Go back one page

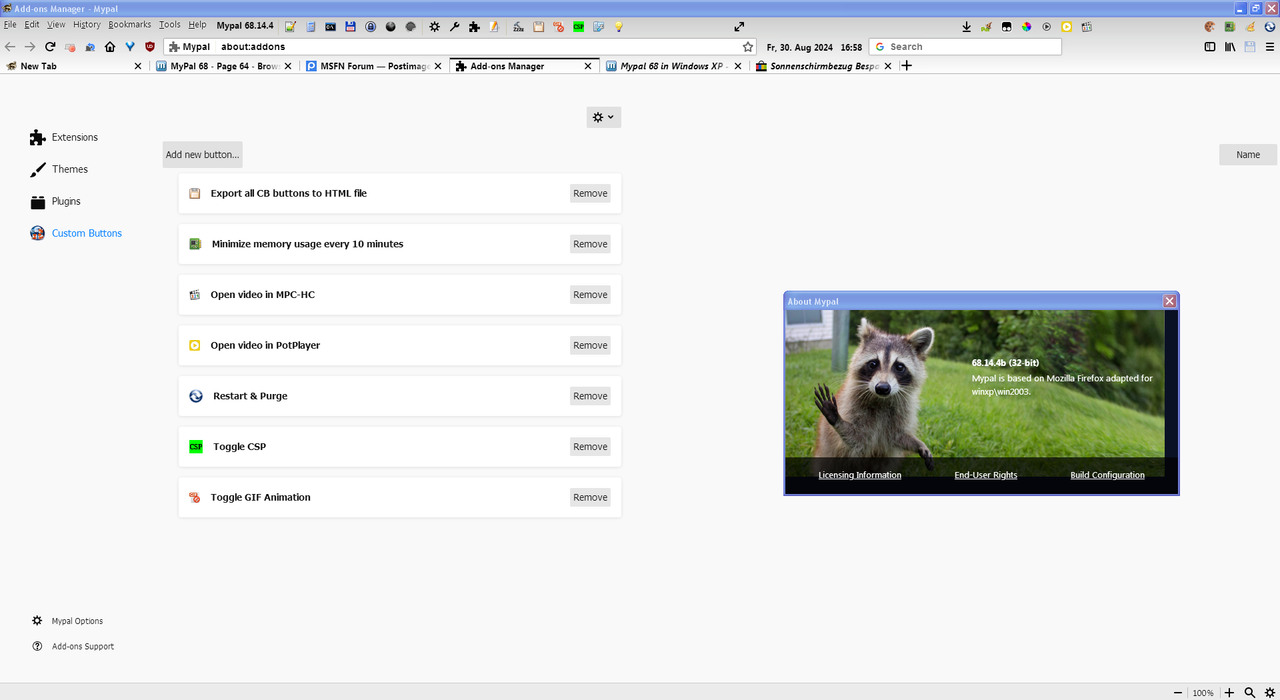tap(10, 47)
